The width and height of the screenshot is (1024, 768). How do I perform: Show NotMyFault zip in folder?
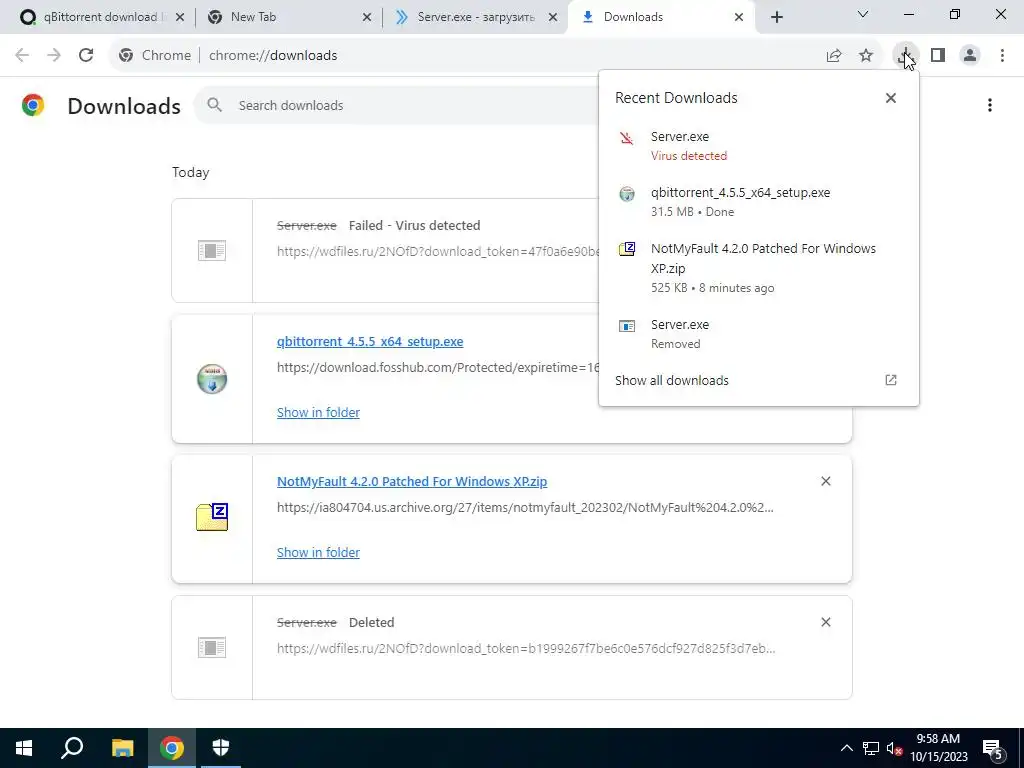318,552
